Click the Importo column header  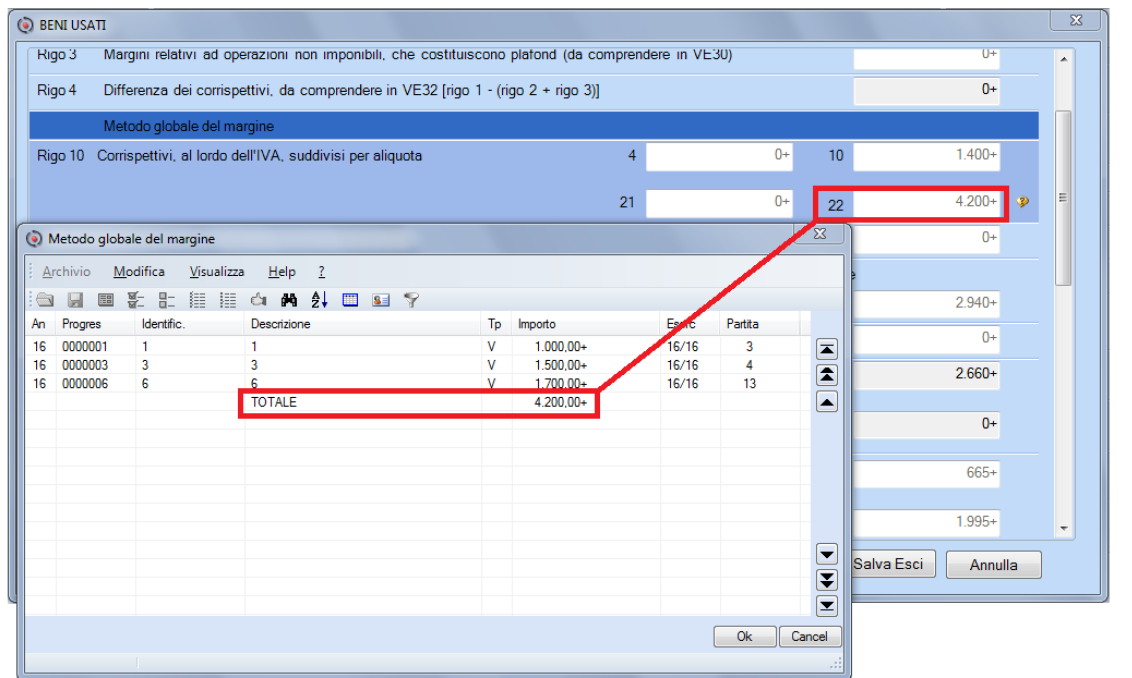(586, 324)
